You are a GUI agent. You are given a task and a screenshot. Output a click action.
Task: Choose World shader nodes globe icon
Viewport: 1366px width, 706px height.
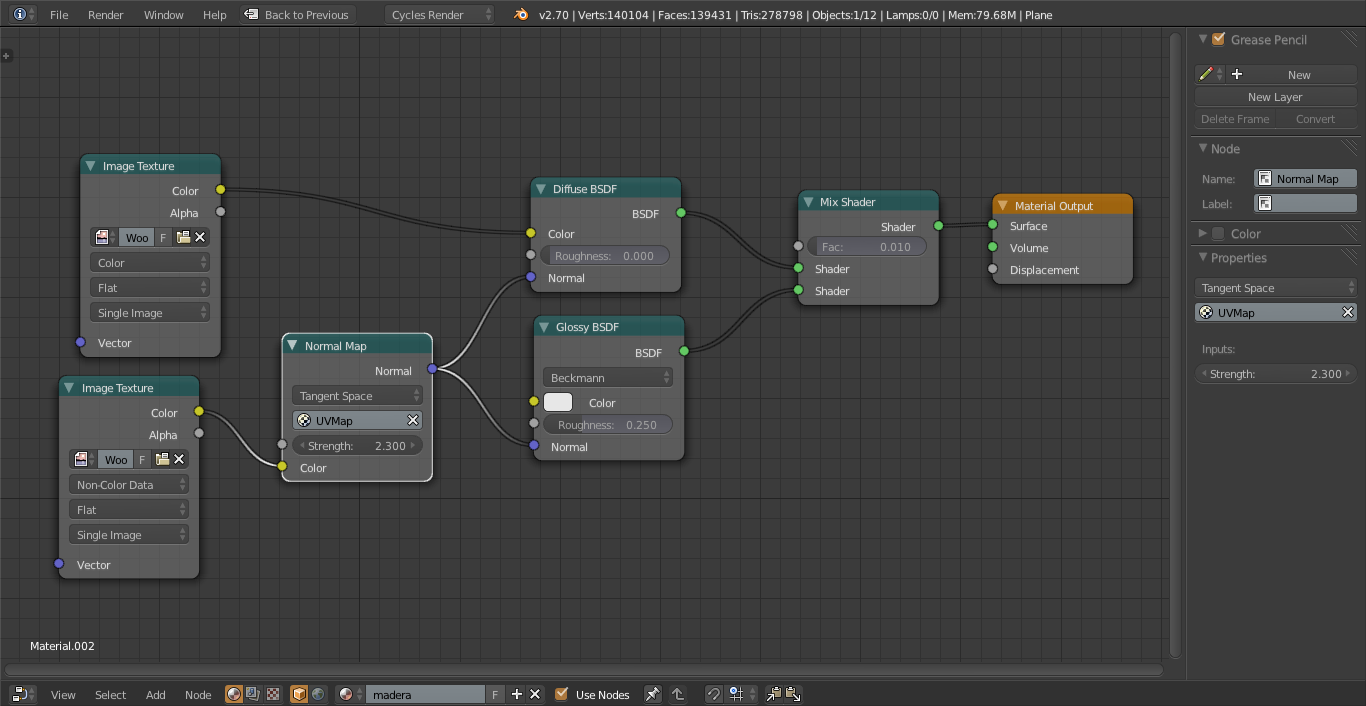coord(318,694)
